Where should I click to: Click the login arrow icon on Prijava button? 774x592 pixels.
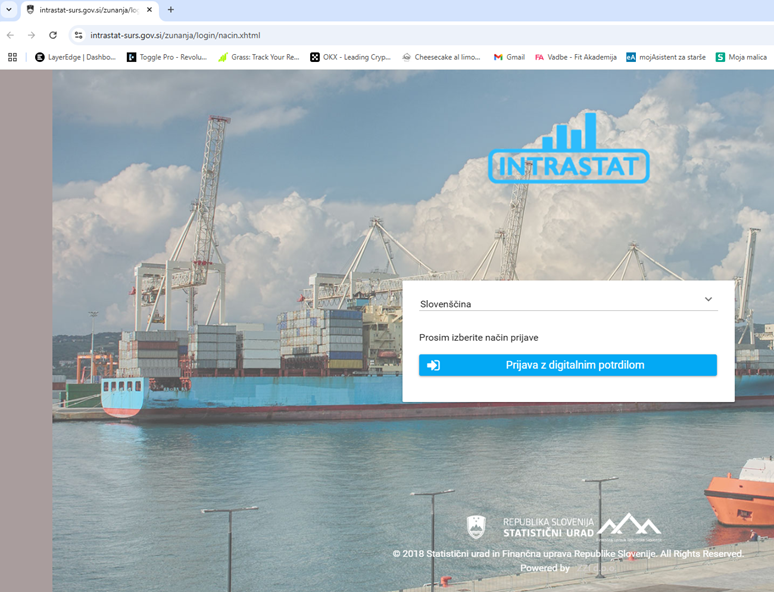pyautogui.click(x=433, y=365)
